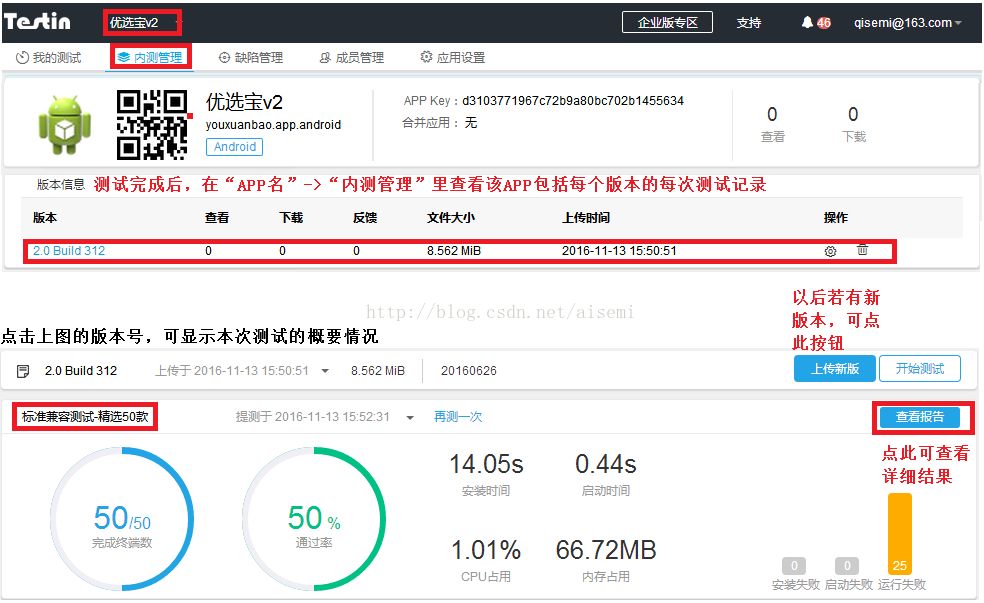Switch to the 我的测试 tab
This screenshot has height=603, width=984.
[49, 58]
